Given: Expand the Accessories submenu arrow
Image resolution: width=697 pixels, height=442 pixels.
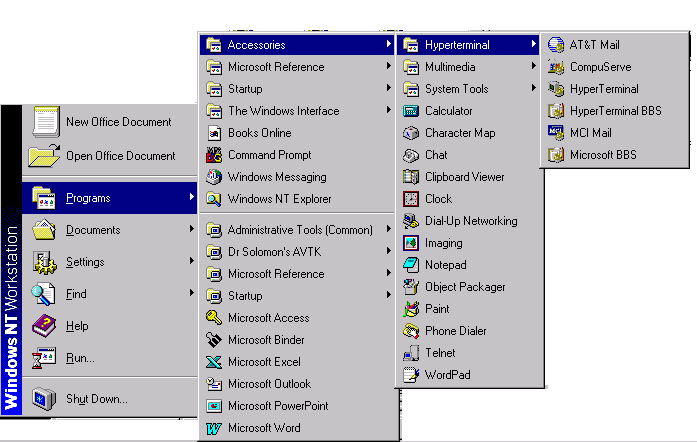Looking at the screenshot, I should pyautogui.click(x=389, y=44).
